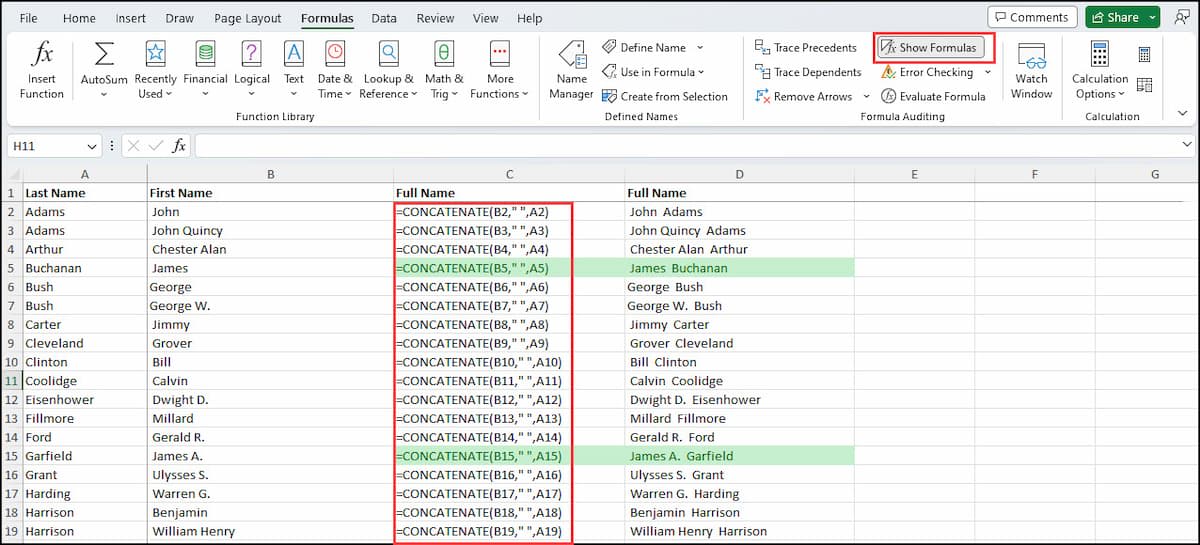Open the More Functions icon
This screenshot has width=1200, height=545.
click(x=500, y=54)
